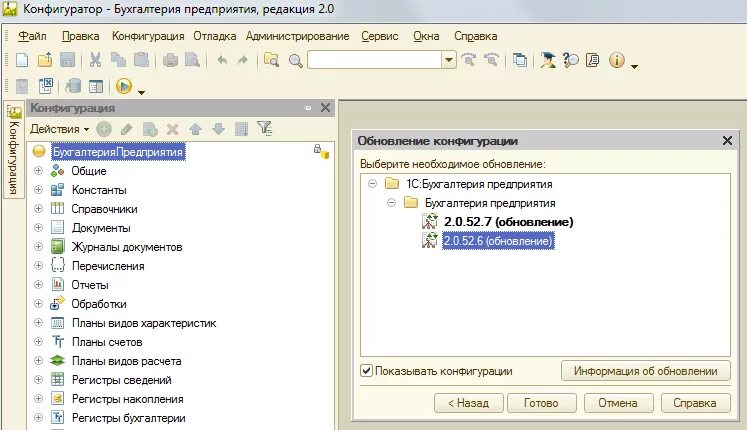
Task: Click the Help info icon
Action: point(616,60)
